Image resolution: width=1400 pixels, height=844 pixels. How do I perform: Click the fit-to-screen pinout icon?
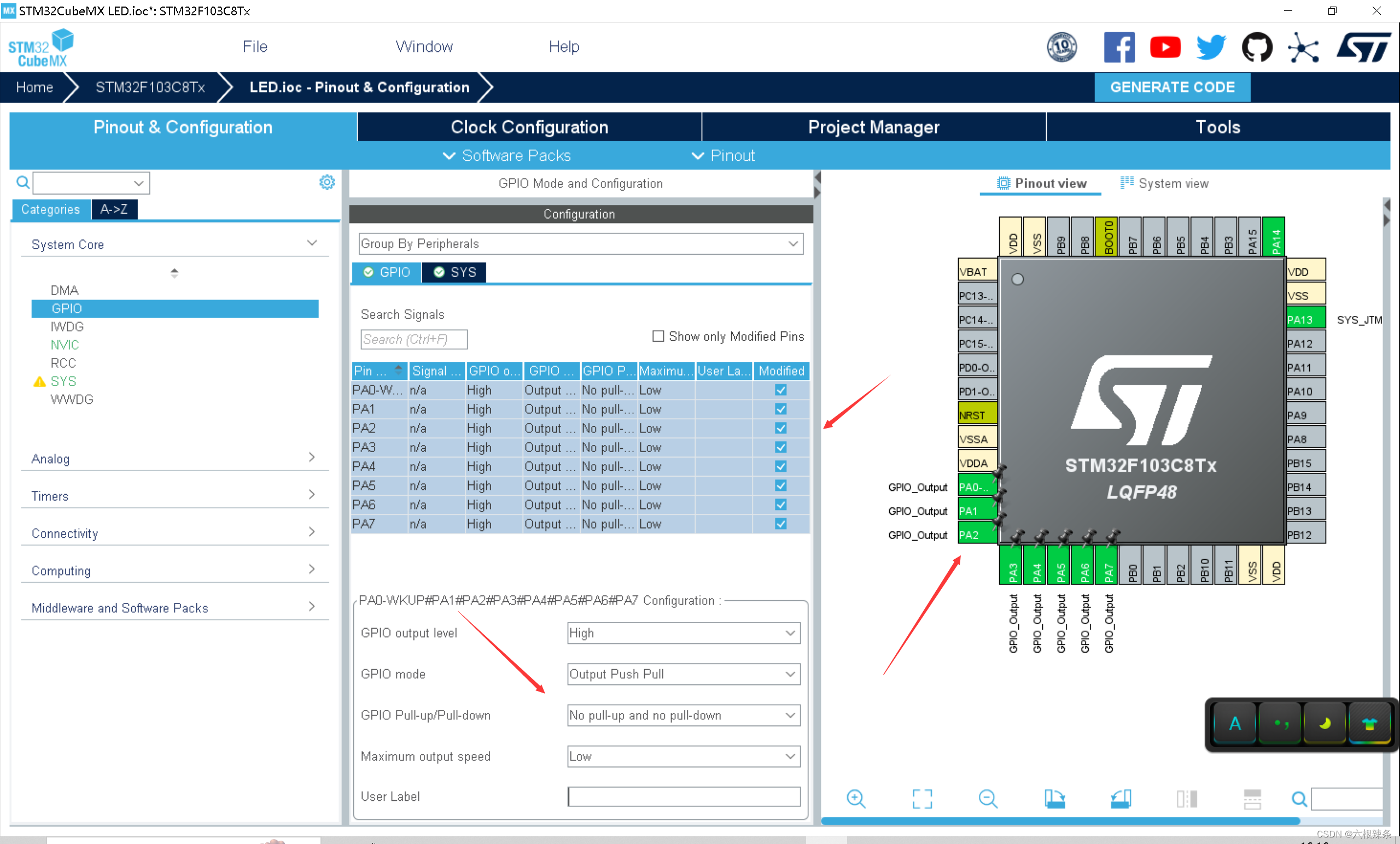[x=921, y=799]
